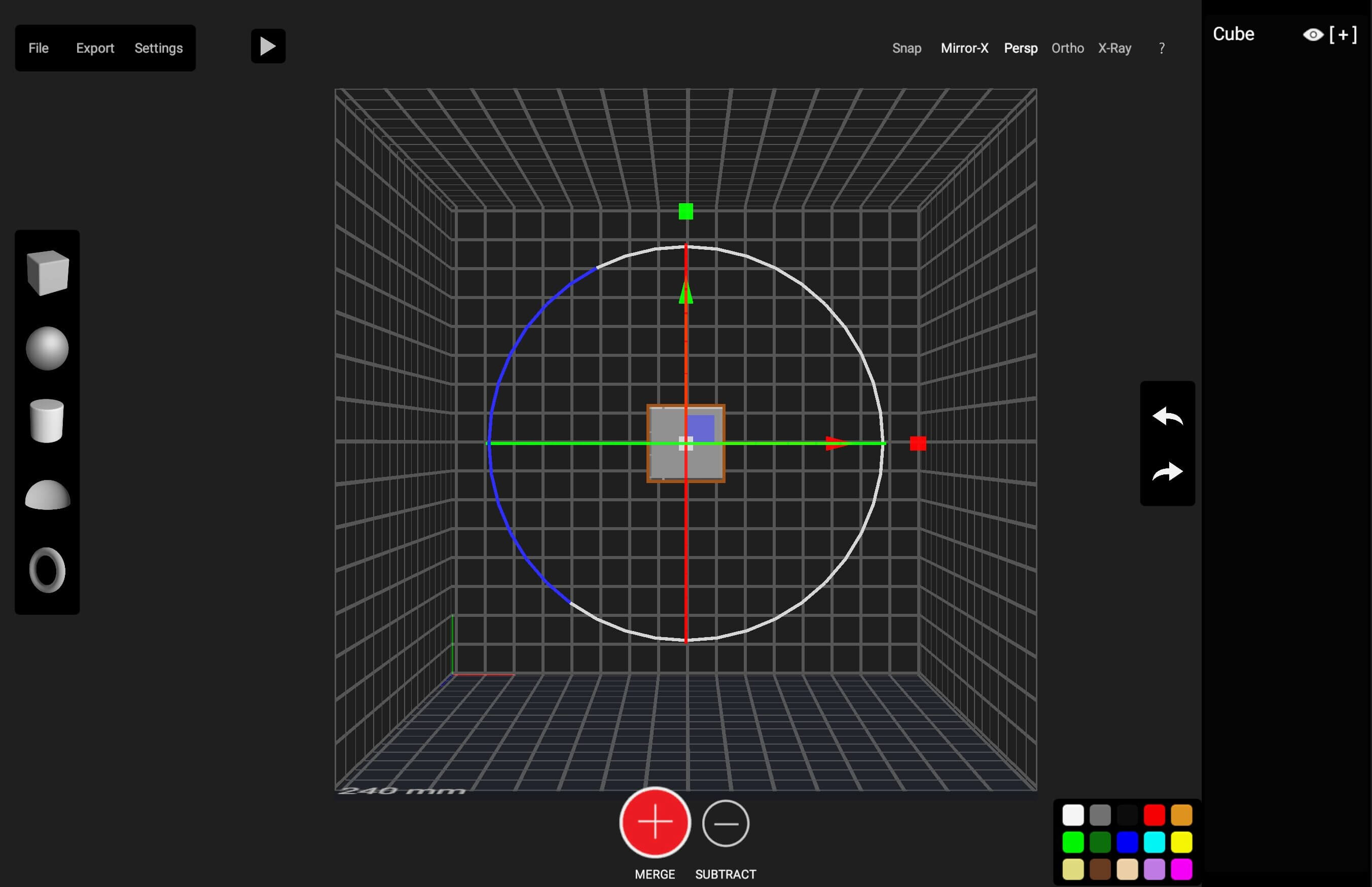
Task: Select the Cube primitive tool
Action: (x=47, y=273)
